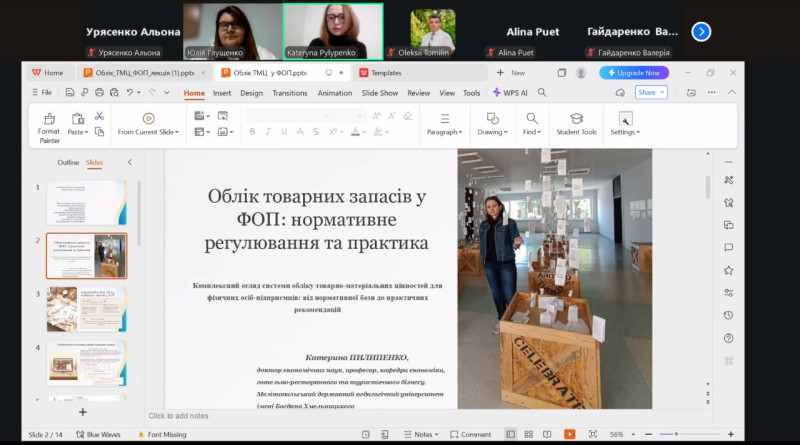Open WPS AI assistant
Image resolution: width=800 pixels, height=445 pixels.
pos(511,93)
